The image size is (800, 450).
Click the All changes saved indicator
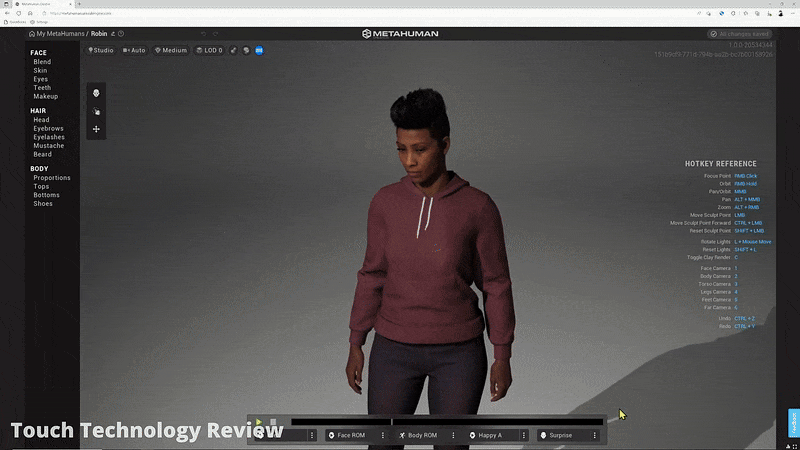point(739,34)
